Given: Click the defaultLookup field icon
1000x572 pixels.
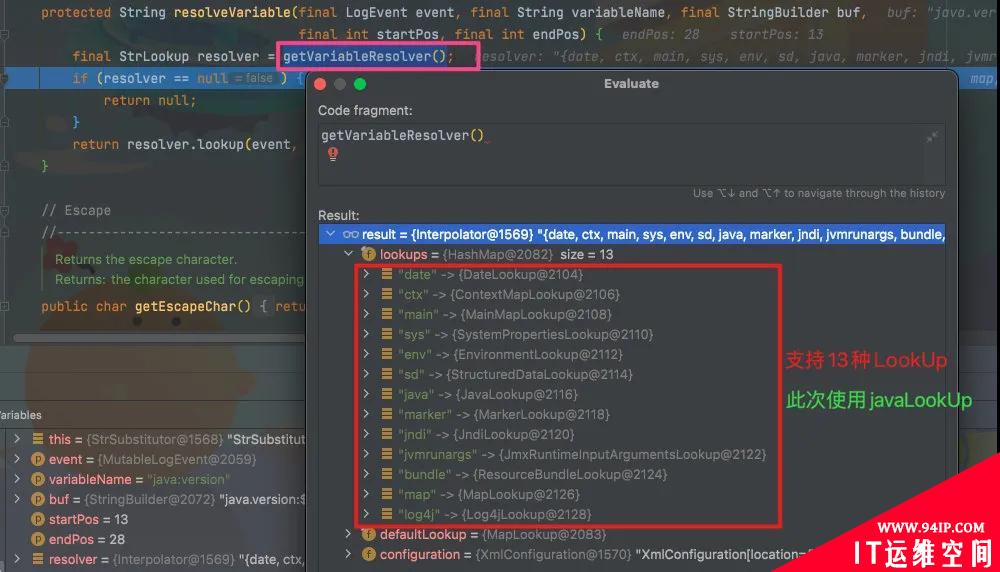Looking at the screenshot, I should click(x=368, y=534).
